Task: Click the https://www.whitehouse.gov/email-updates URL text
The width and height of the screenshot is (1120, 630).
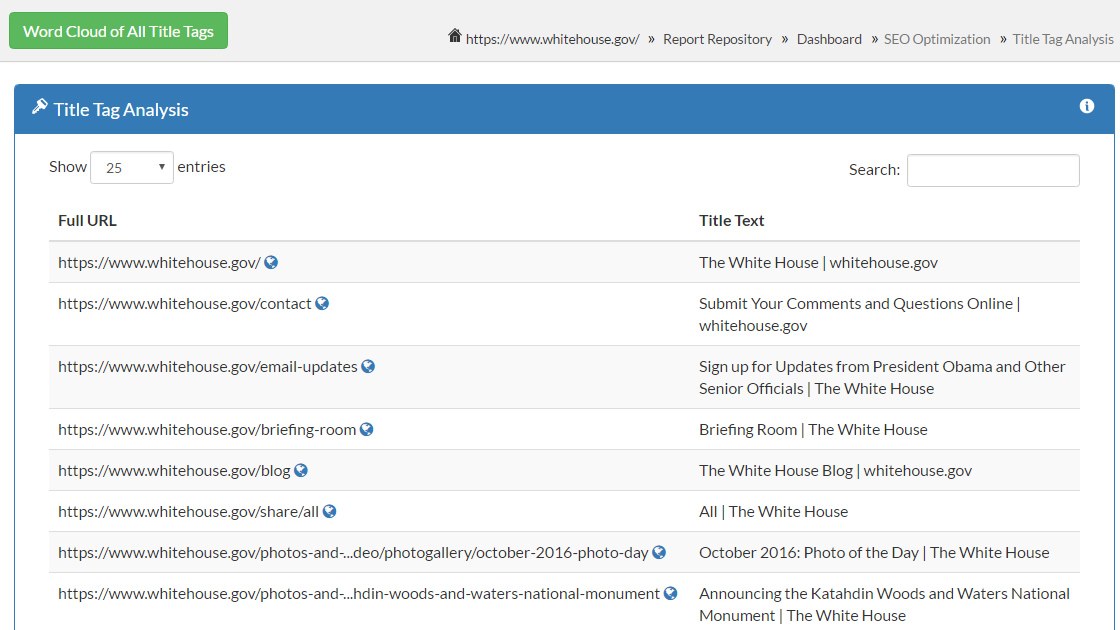Action: pos(207,366)
